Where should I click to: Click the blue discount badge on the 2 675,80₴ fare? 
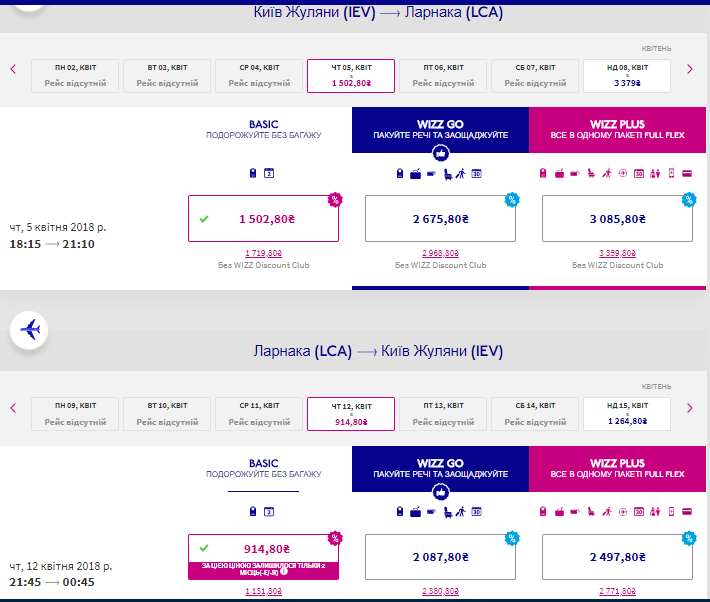(512, 199)
